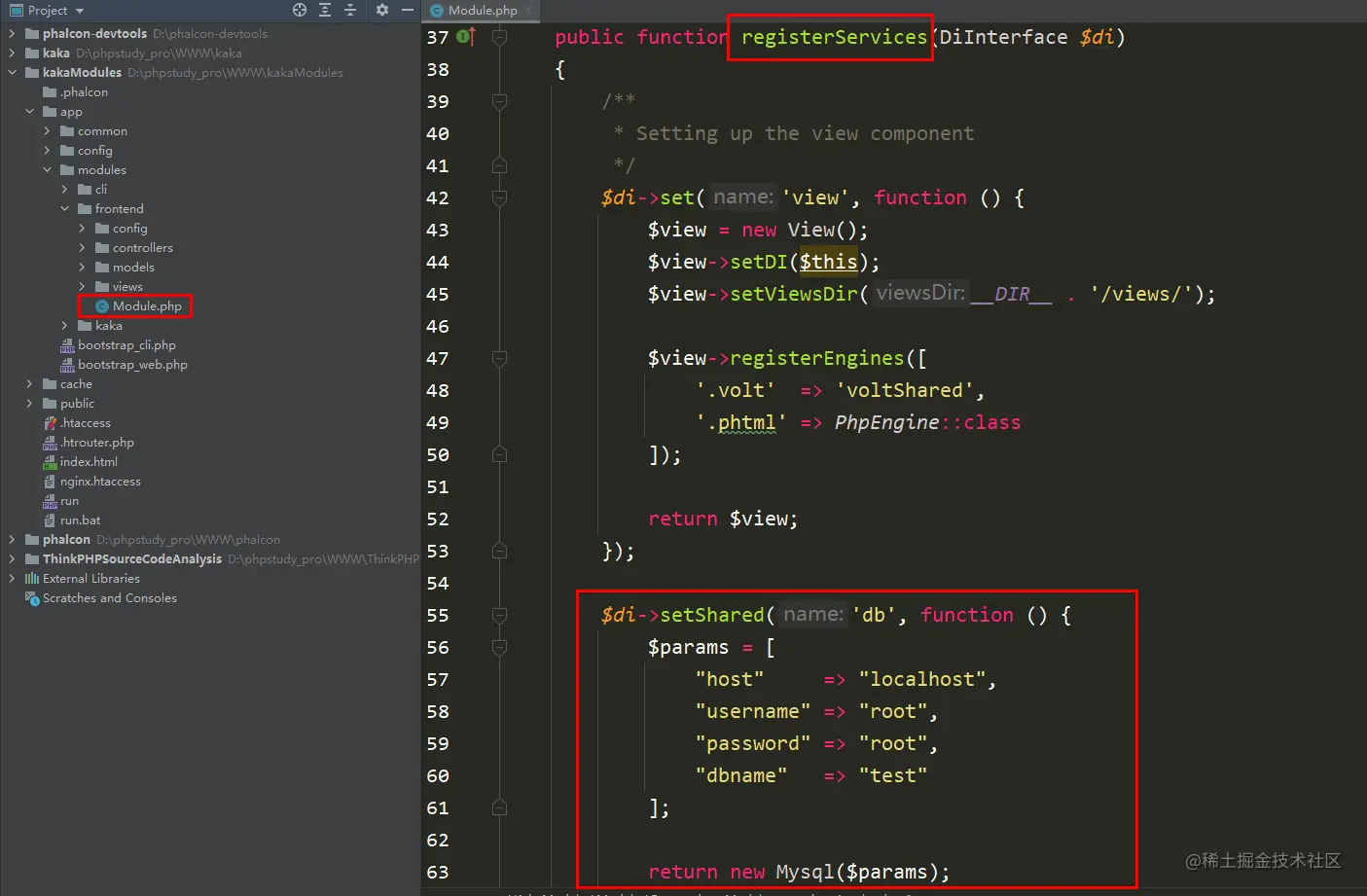This screenshot has width=1367, height=896.
Task: Expand the cli folder
Action: [x=64, y=189]
